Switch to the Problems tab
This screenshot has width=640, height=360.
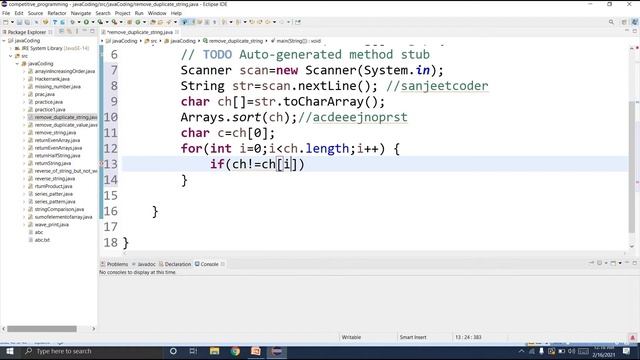click(114, 264)
